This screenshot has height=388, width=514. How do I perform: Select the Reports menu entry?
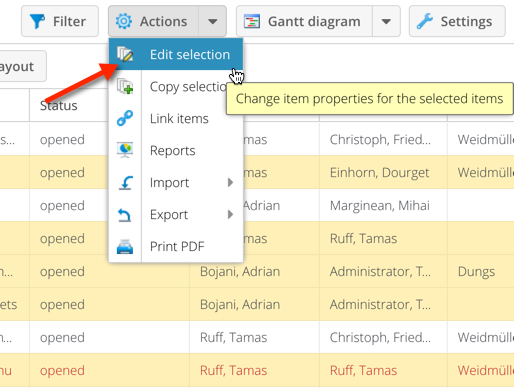(176, 150)
